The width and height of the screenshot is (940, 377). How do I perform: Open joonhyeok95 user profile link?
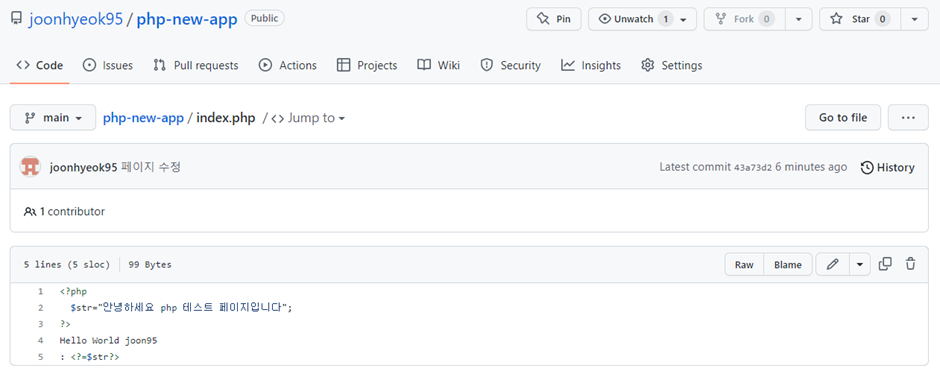(76, 19)
